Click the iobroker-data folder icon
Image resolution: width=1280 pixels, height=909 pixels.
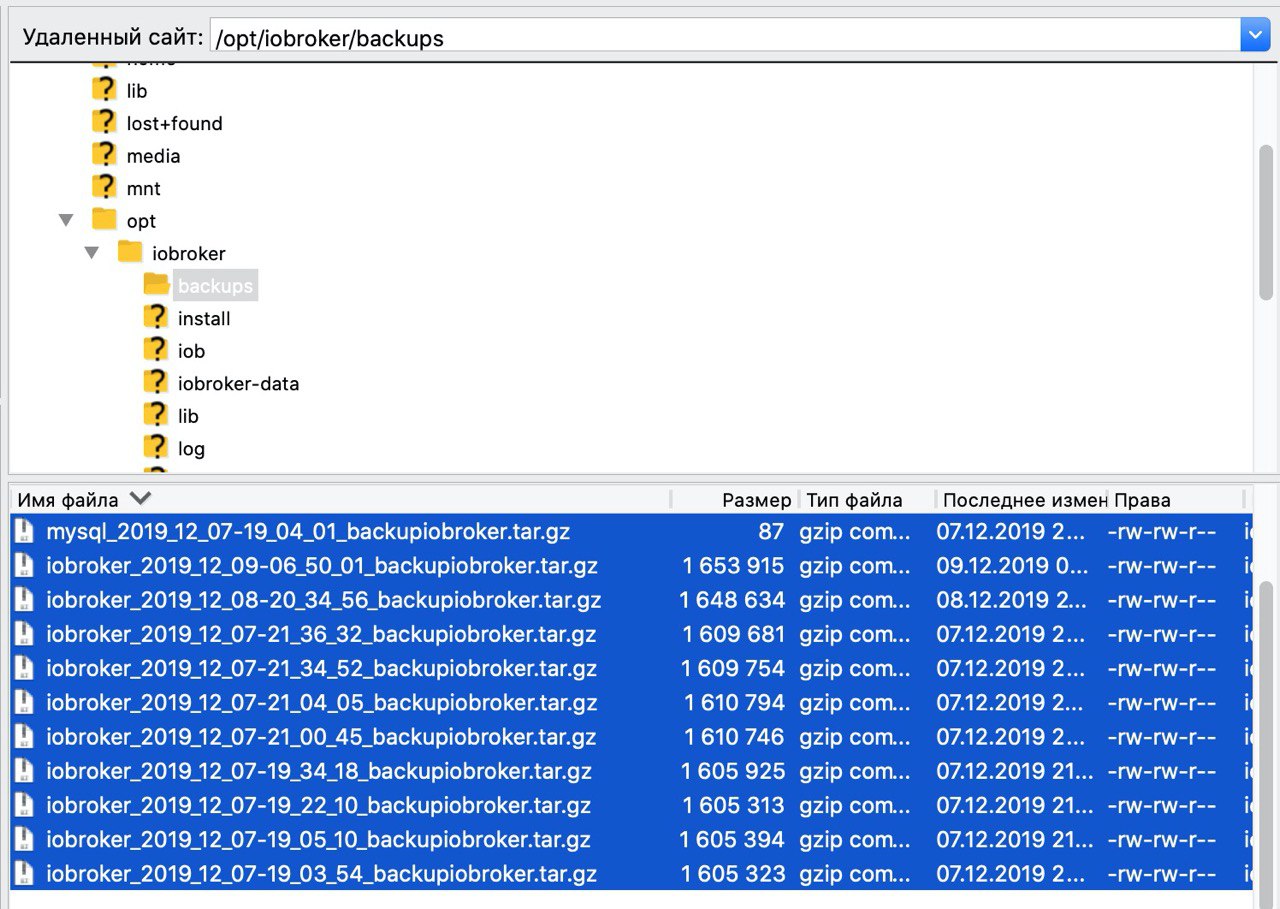(156, 382)
